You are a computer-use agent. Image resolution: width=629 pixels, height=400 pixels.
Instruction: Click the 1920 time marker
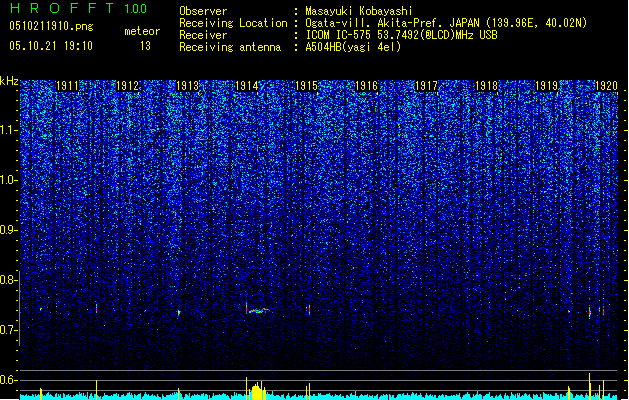coord(606,86)
